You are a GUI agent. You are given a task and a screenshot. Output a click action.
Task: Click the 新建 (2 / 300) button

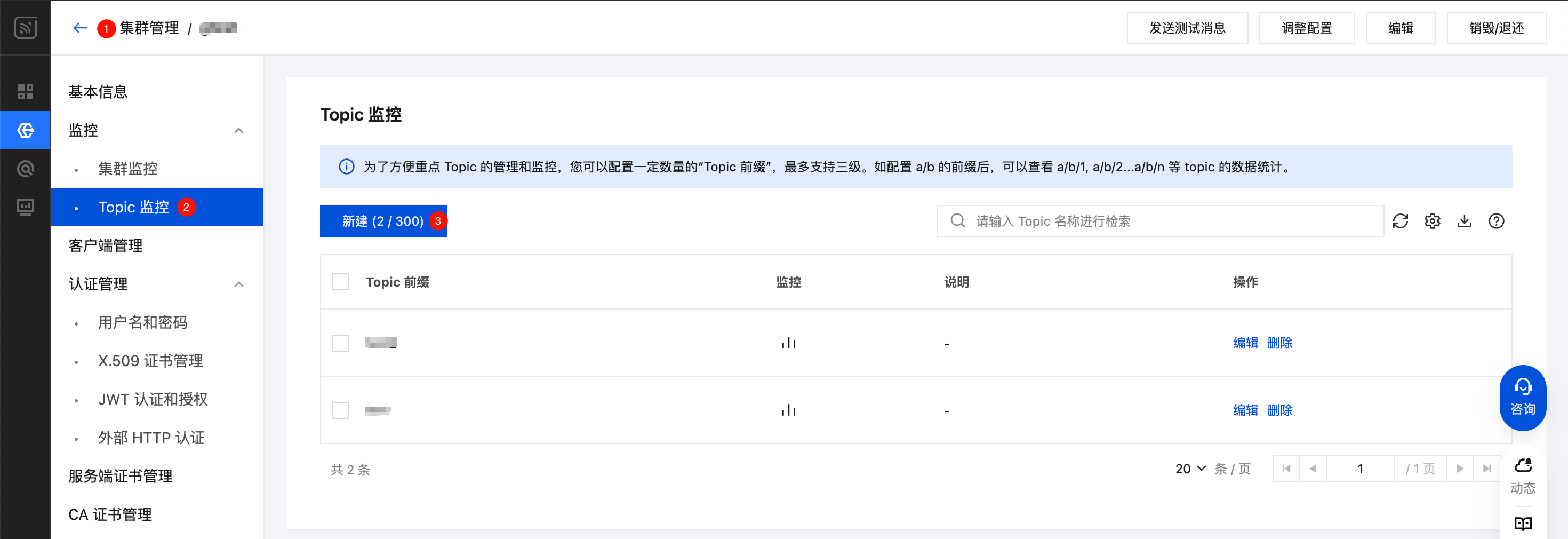(383, 221)
